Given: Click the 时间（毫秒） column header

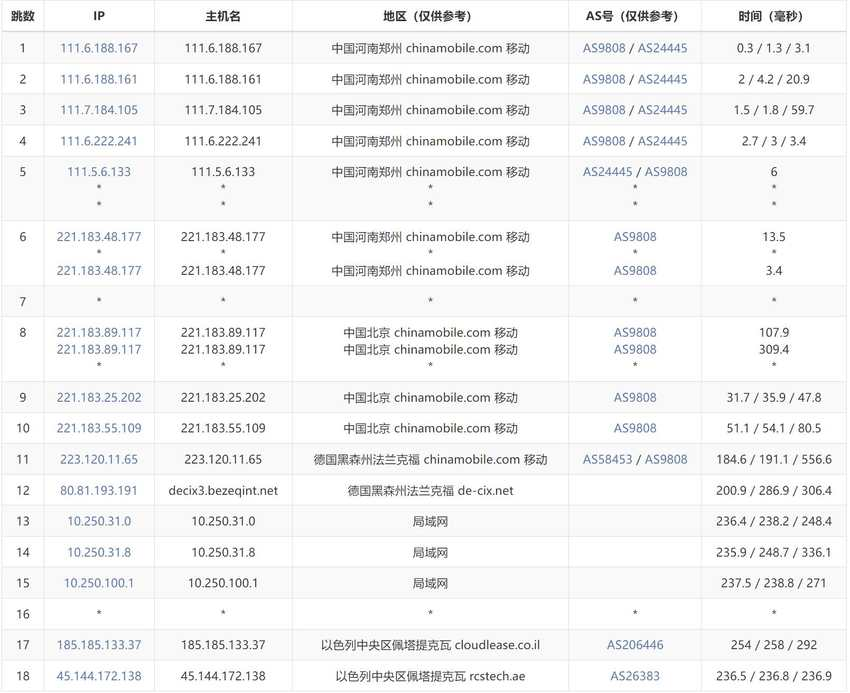Looking at the screenshot, I should (774, 16).
